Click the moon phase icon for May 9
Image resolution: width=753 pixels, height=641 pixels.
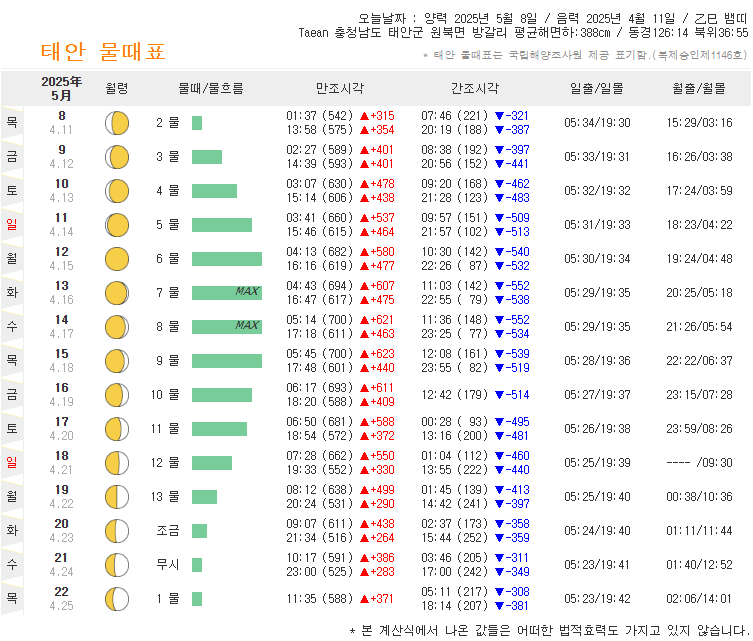point(117,157)
